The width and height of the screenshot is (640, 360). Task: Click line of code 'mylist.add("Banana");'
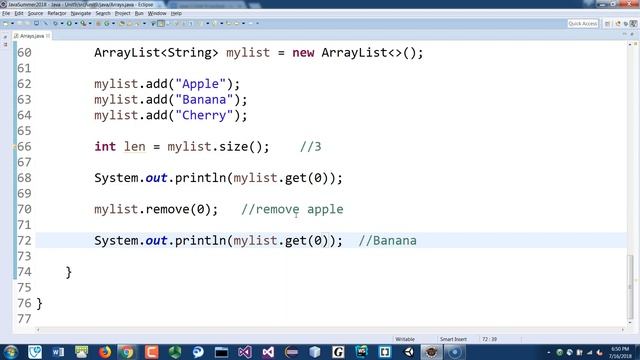coord(171,100)
